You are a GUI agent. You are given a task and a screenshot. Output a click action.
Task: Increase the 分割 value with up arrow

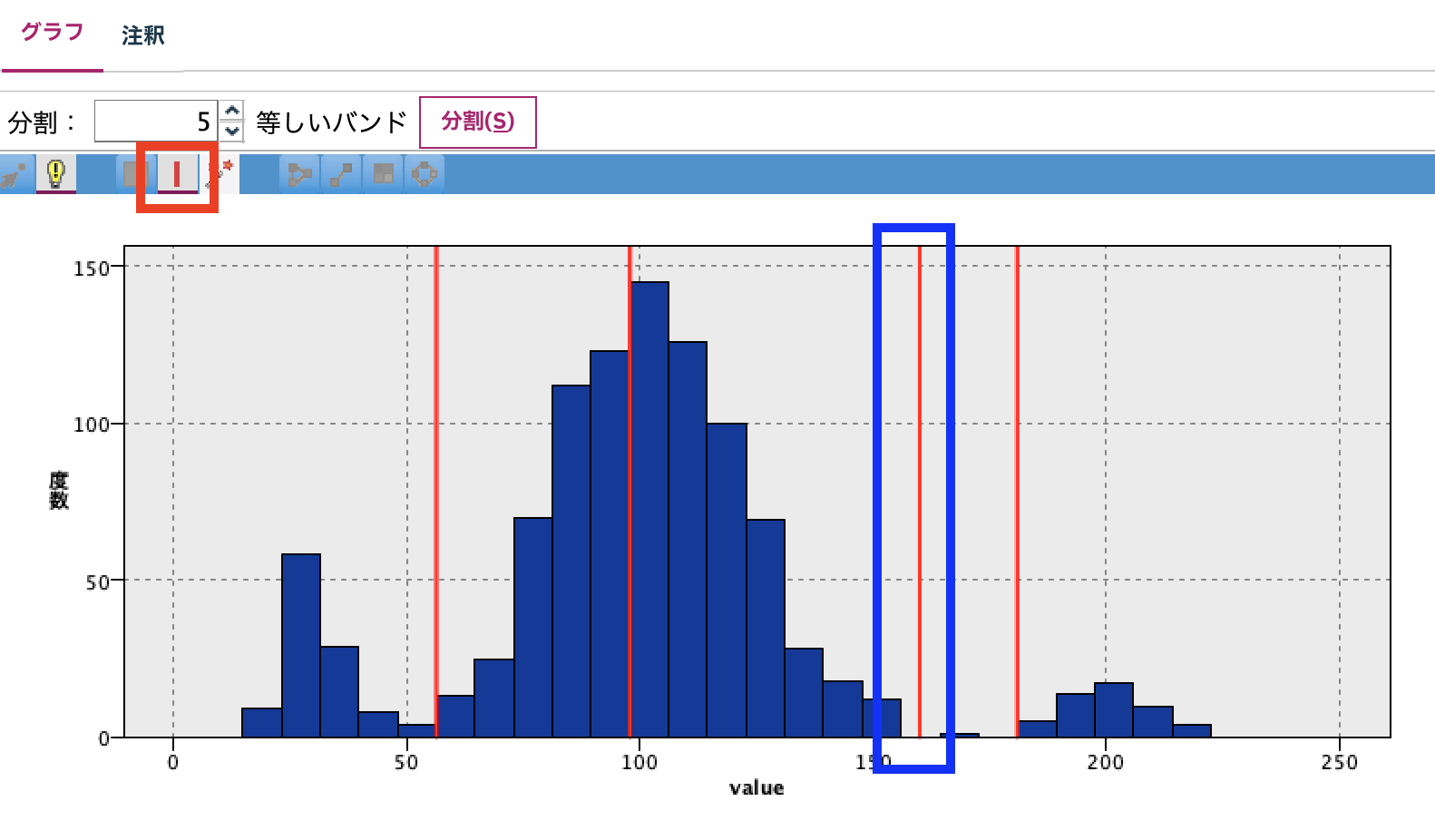click(x=232, y=111)
